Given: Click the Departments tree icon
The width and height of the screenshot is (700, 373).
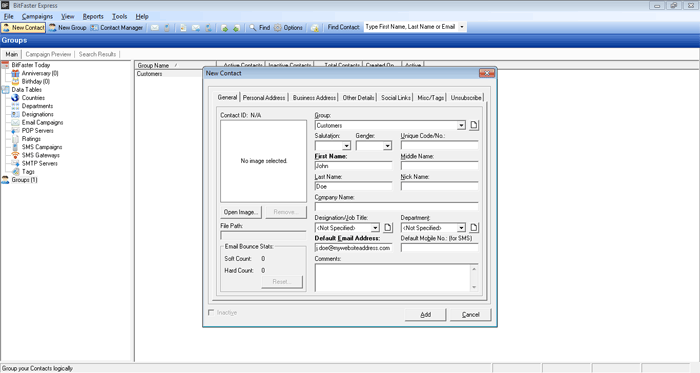Looking at the screenshot, I should [x=15, y=106].
